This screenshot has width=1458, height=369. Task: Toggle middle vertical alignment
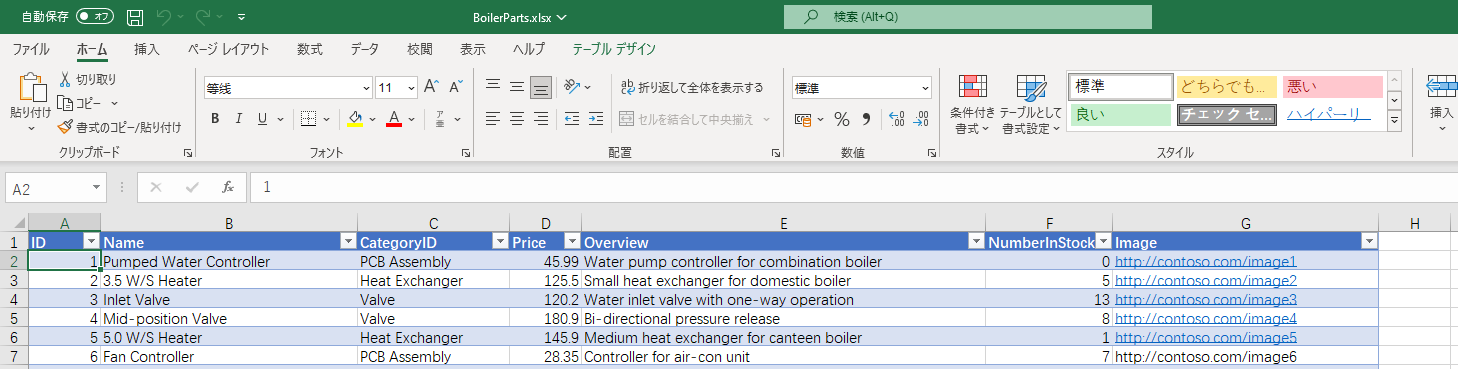[517, 87]
